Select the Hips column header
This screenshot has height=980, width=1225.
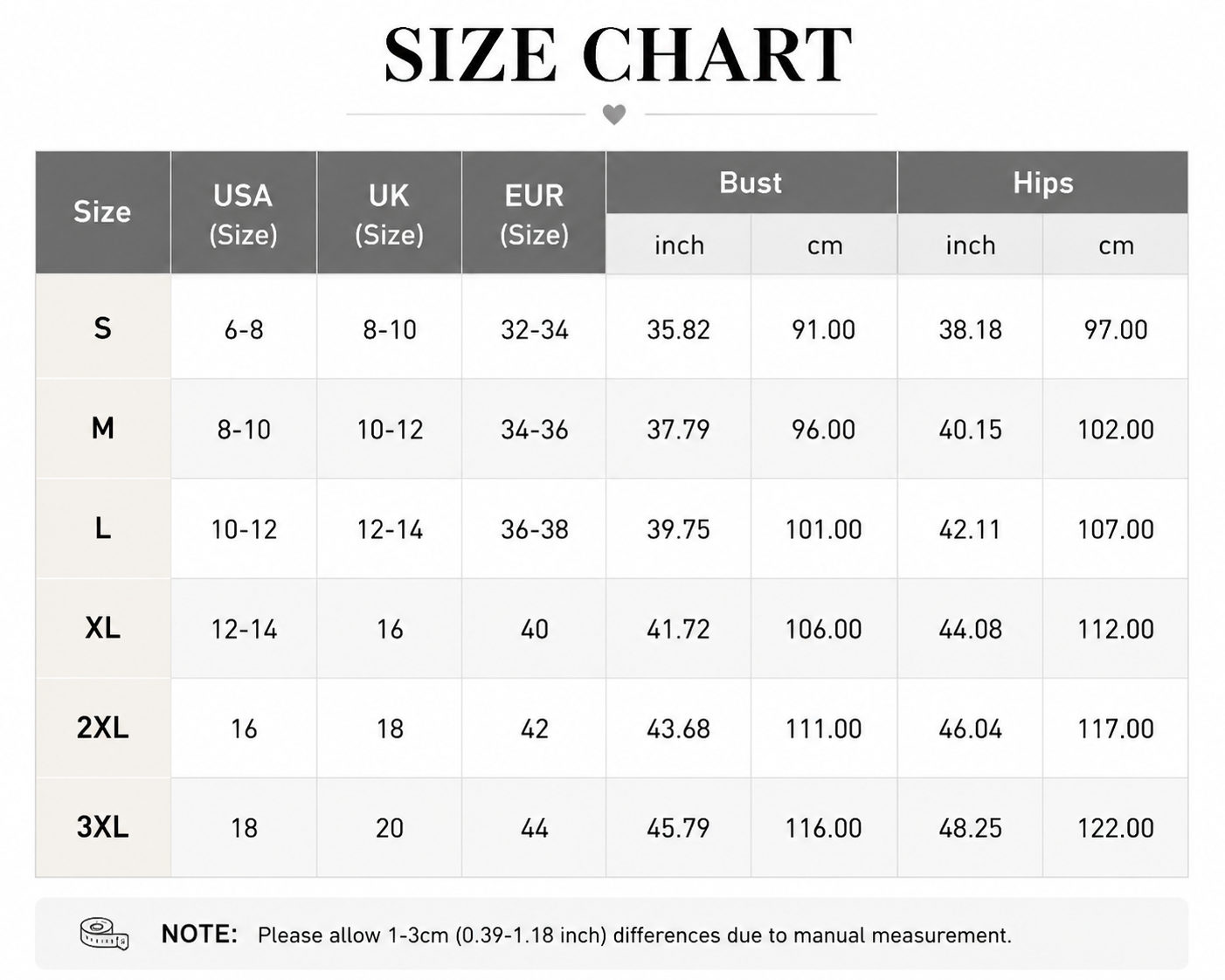coord(1042,183)
